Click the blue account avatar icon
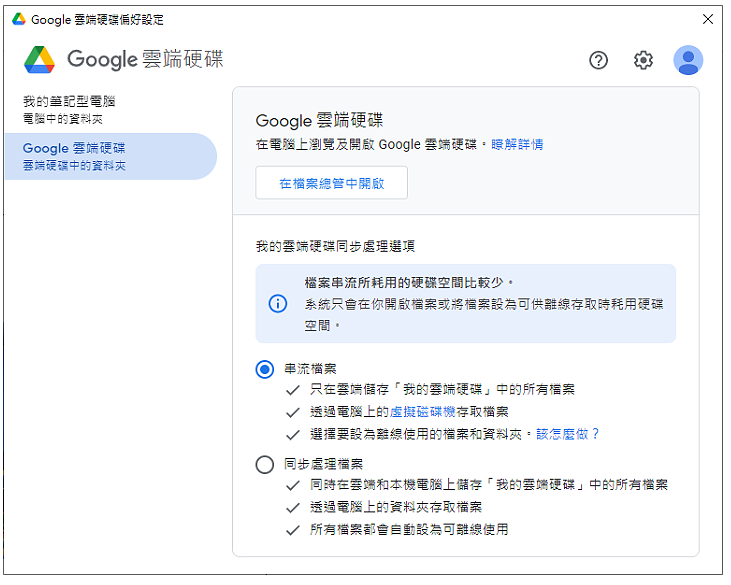731x585 pixels. click(x=688, y=60)
